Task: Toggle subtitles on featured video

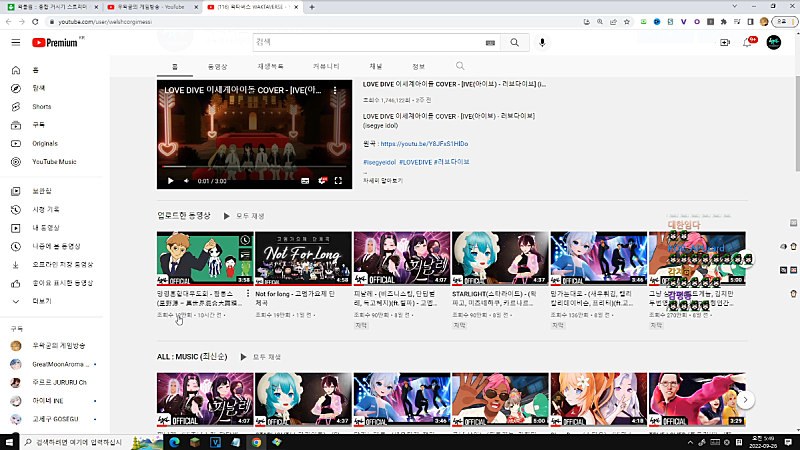Action: [305, 181]
